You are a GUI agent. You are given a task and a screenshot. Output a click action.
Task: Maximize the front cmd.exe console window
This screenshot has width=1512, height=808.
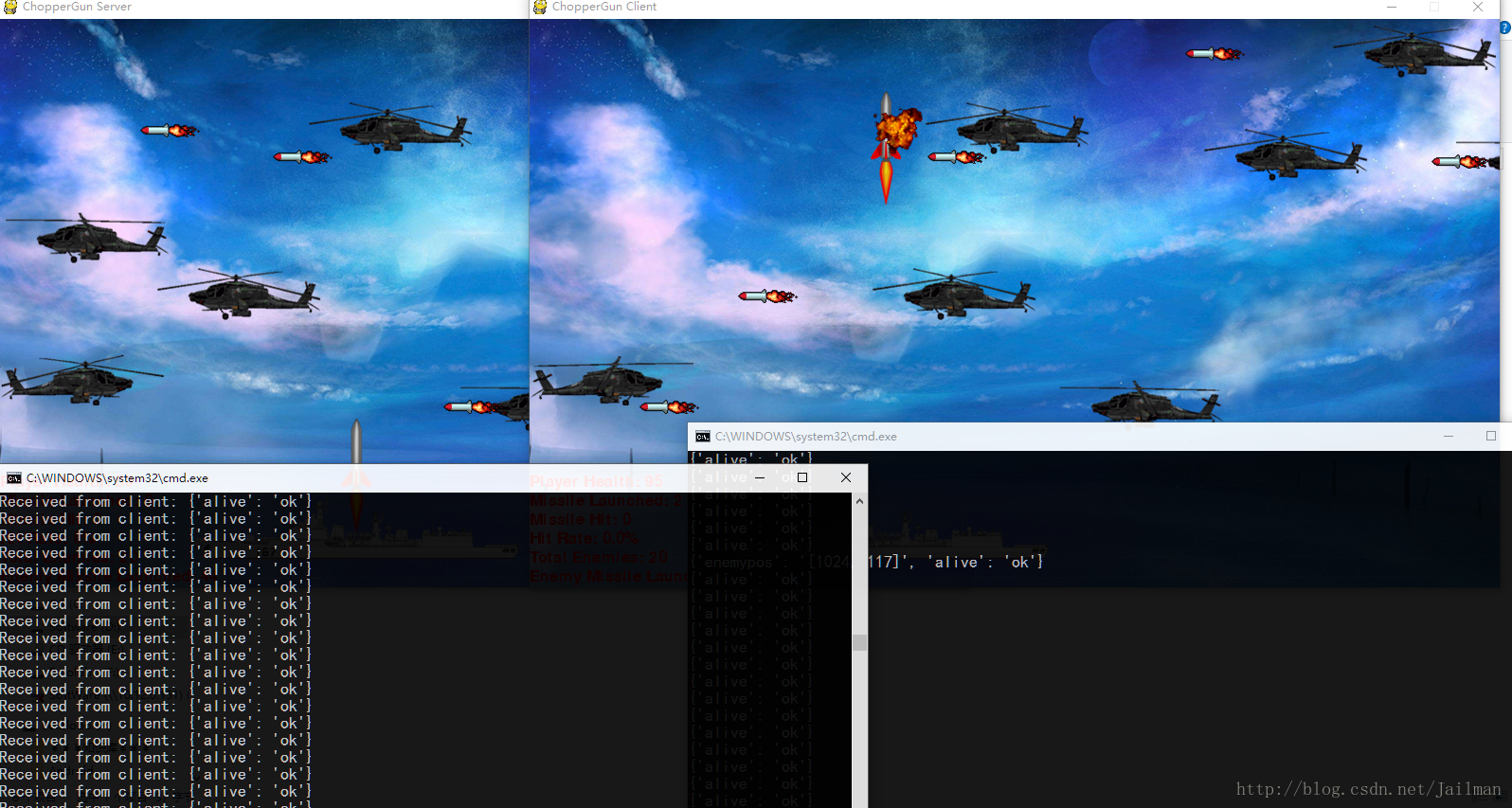(x=802, y=477)
